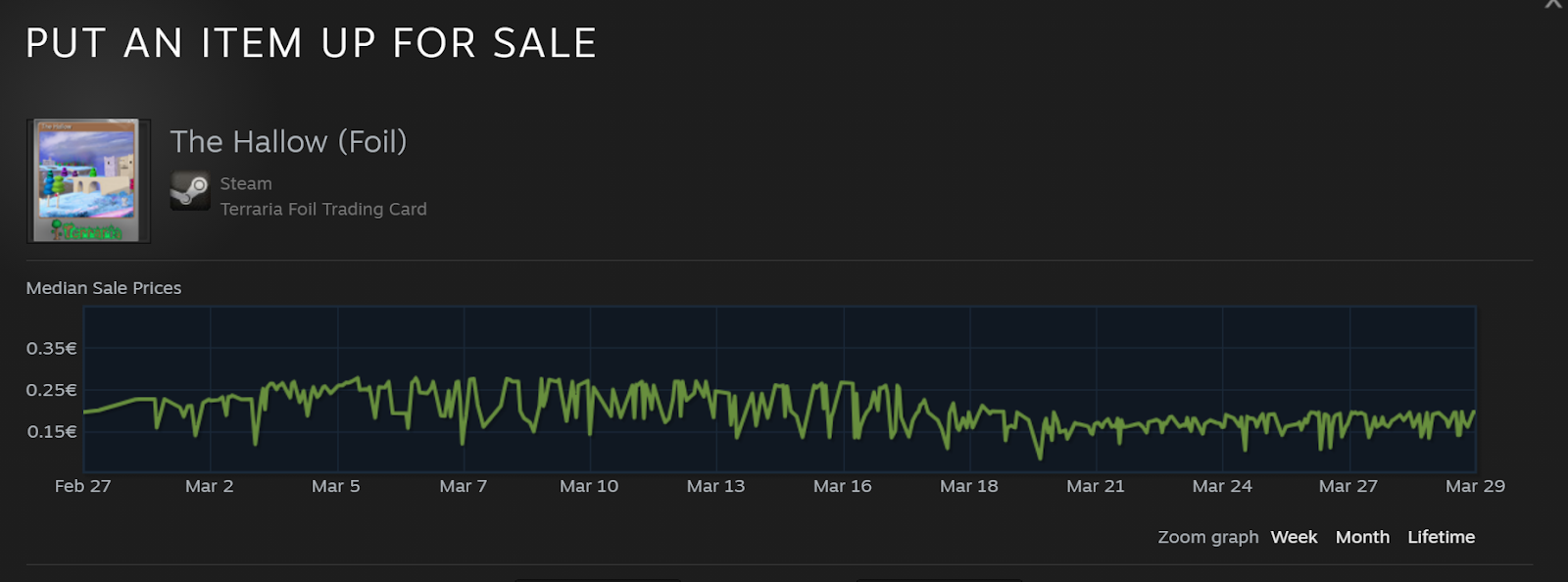Image resolution: width=1568 pixels, height=582 pixels.
Task: Click the Mar 16 date label
Action: coord(843,486)
